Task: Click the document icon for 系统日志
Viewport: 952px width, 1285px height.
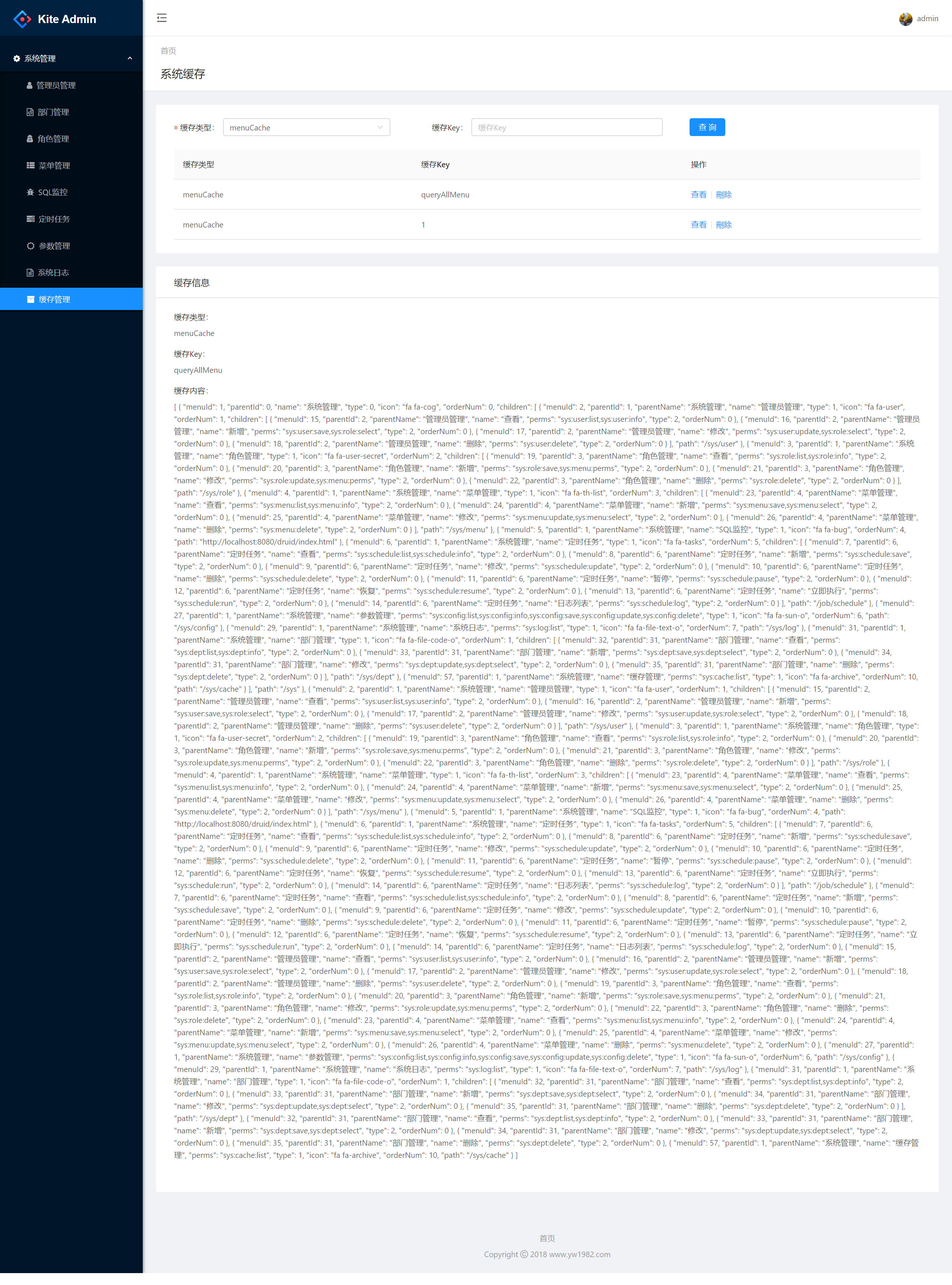Action: 30,272
